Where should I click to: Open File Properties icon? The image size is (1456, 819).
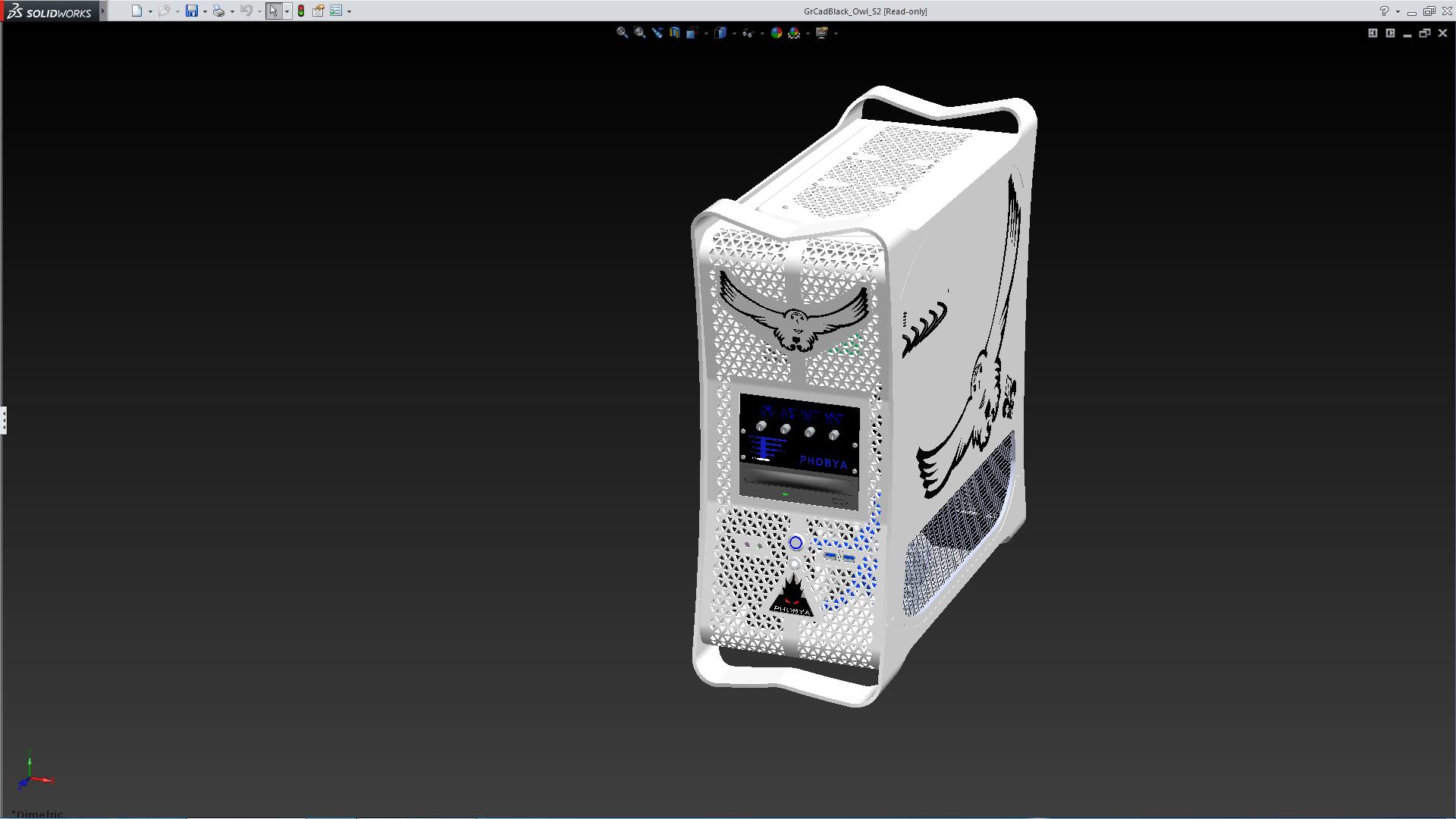point(318,11)
